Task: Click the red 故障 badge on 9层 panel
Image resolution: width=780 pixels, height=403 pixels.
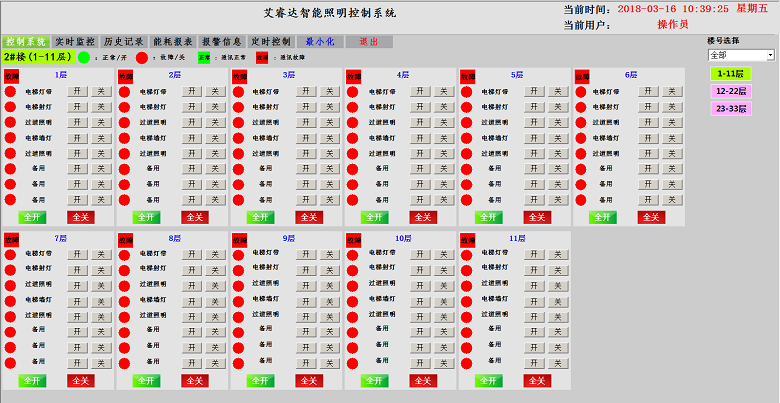Action: click(239, 239)
